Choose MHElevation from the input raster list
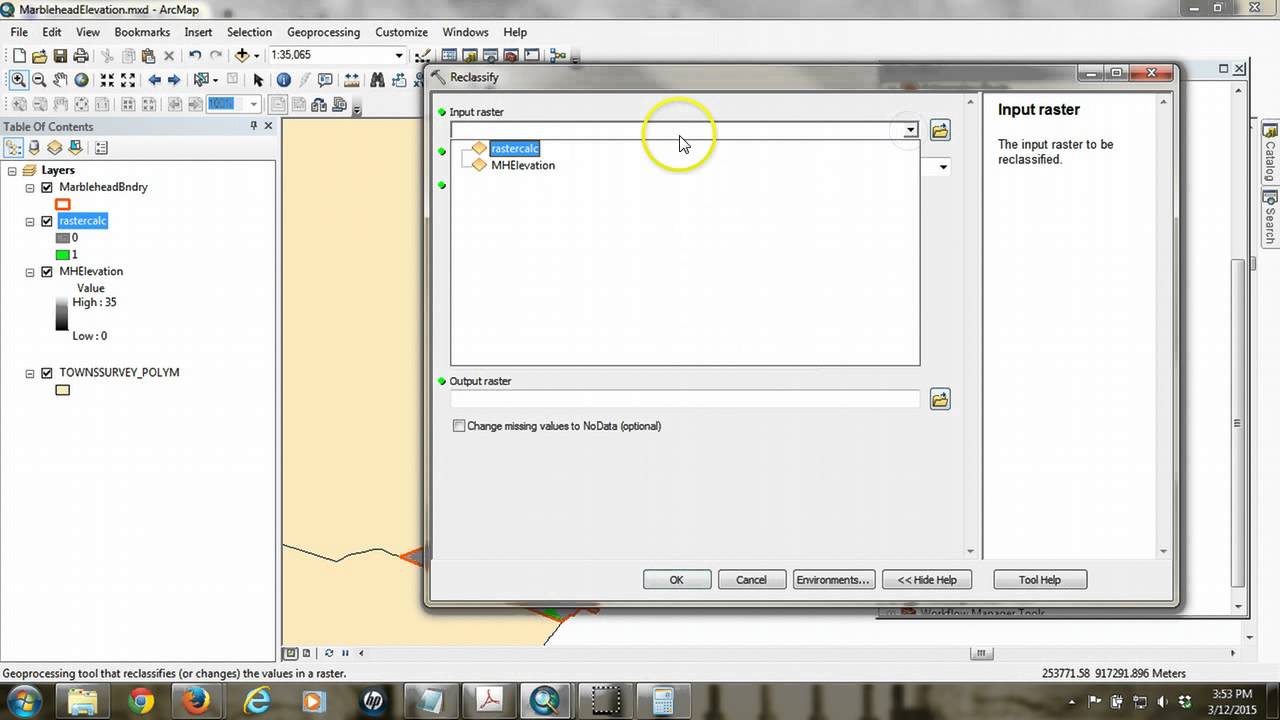This screenshot has height=720, width=1280. tap(523, 166)
